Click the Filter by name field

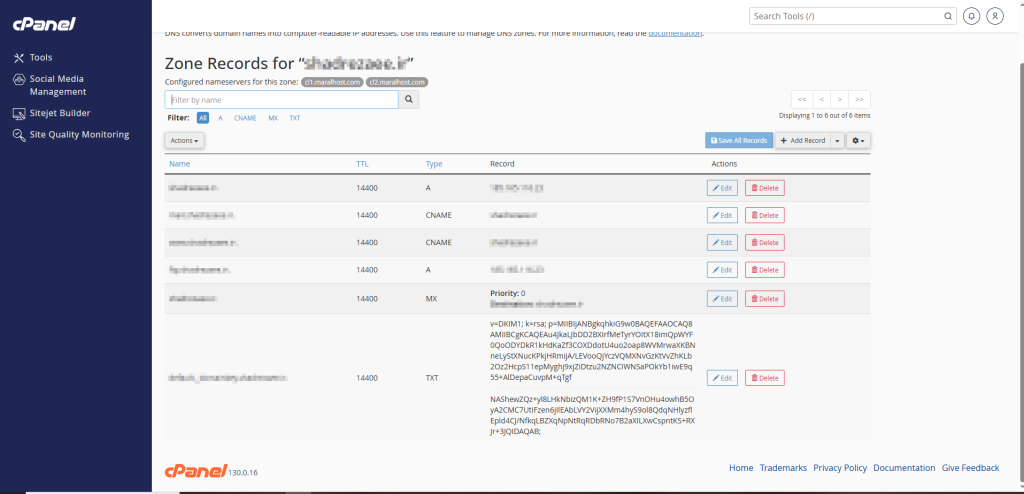point(281,100)
